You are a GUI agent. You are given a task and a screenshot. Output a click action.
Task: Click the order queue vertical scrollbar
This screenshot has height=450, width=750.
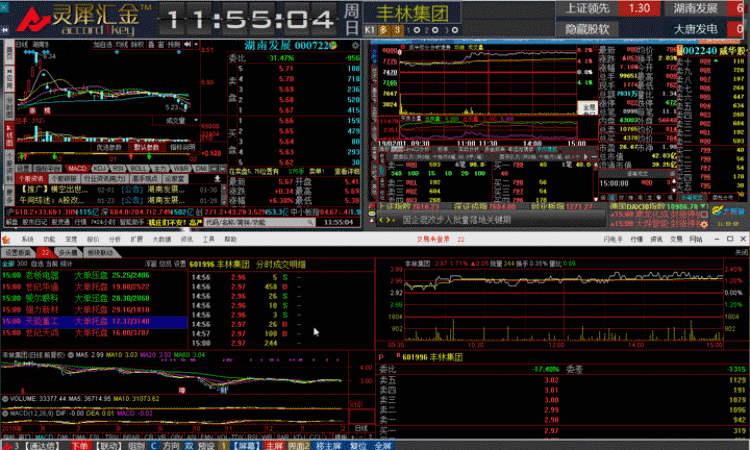(596, 181)
